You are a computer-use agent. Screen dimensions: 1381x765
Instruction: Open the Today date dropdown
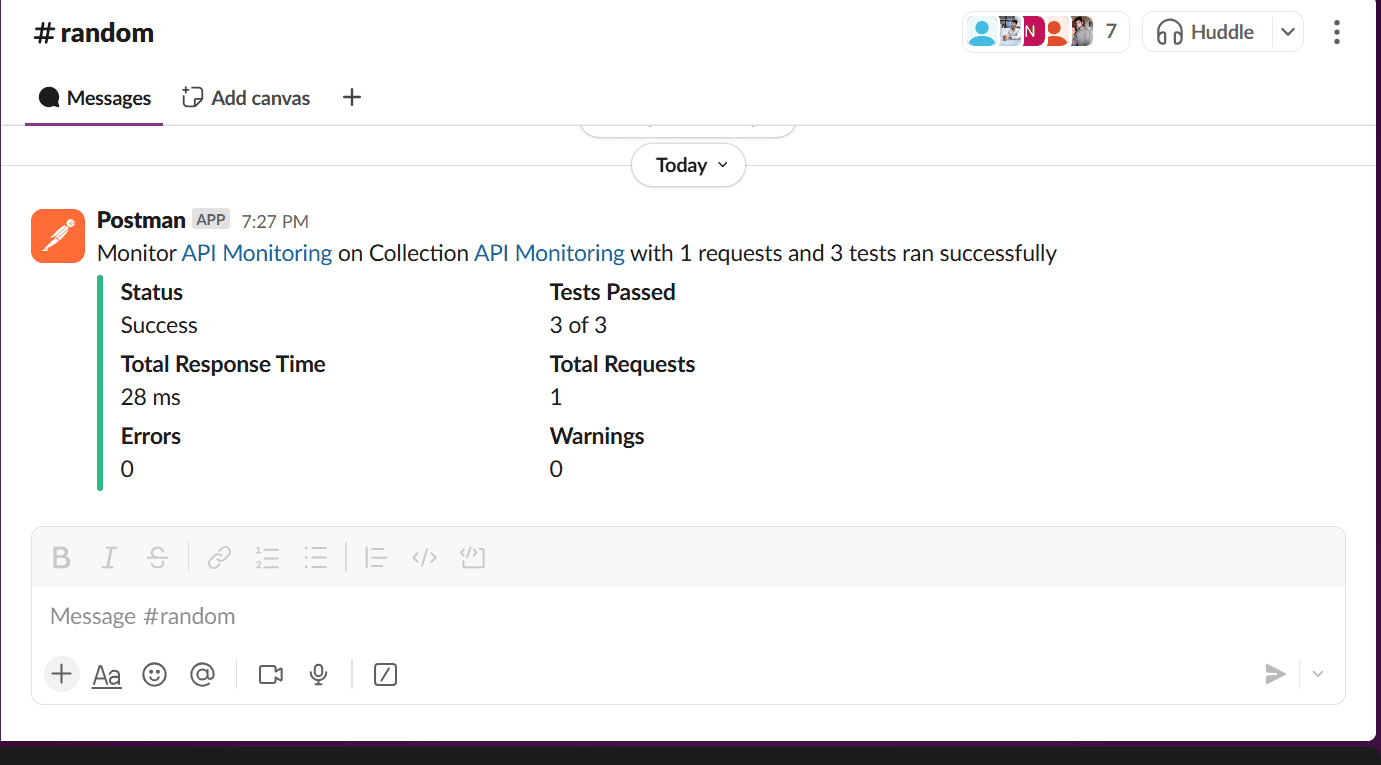[x=688, y=164]
